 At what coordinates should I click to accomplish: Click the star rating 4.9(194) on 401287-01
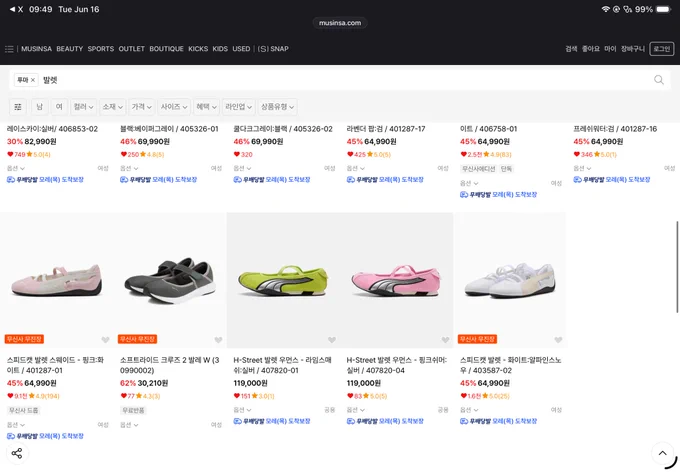pyautogui.click(x=44, y=396)
